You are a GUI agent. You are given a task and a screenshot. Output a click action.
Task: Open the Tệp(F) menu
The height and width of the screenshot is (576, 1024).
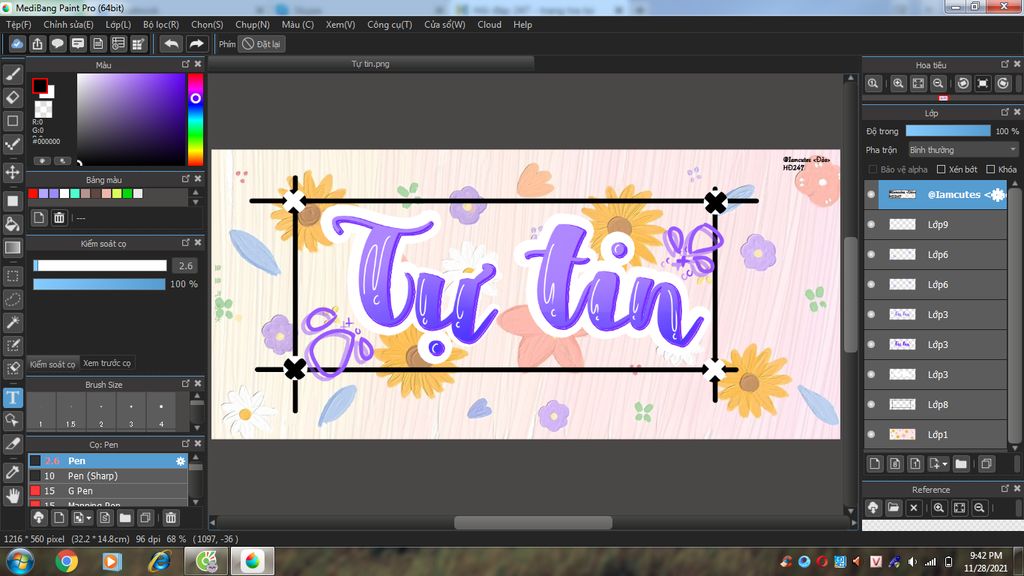(19, 24)
